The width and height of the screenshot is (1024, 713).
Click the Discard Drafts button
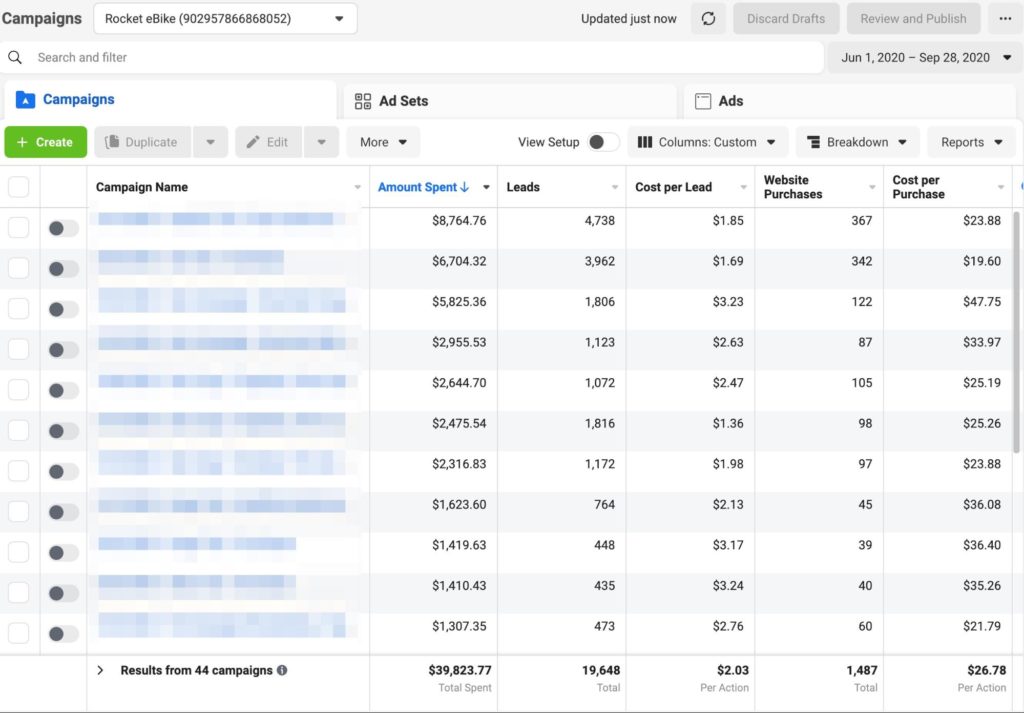[786, 19]
